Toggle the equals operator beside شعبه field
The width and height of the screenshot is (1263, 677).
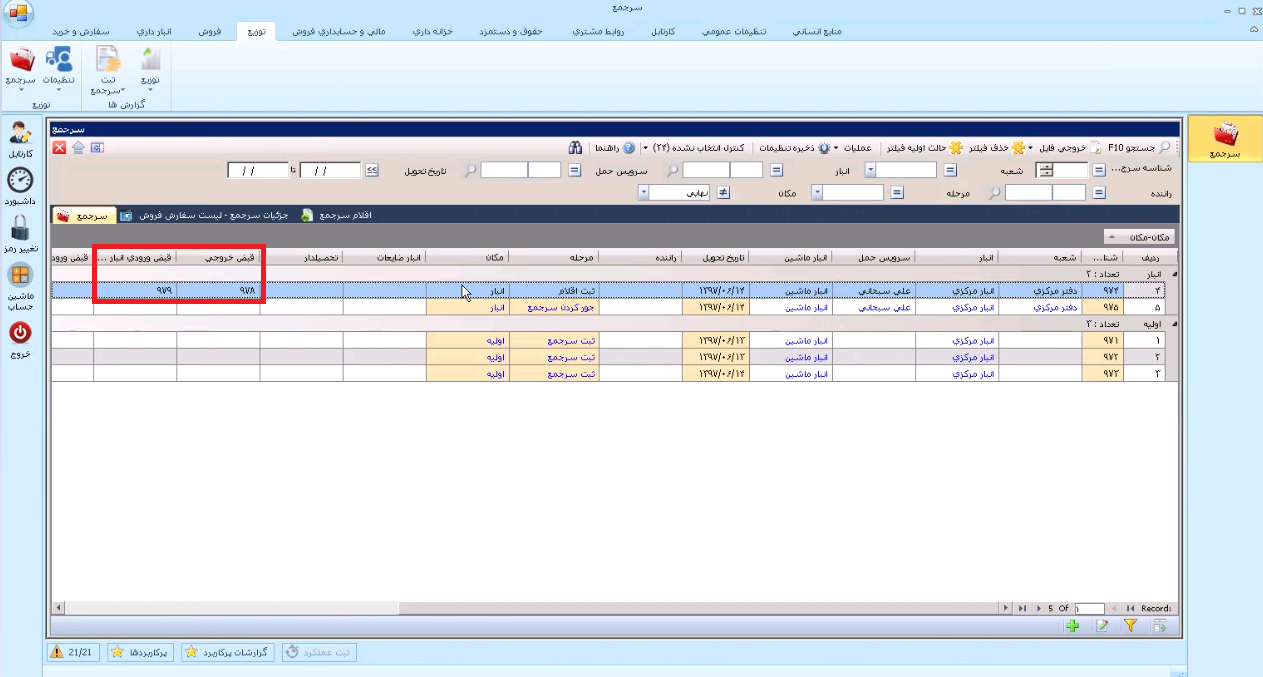point(950,170)
